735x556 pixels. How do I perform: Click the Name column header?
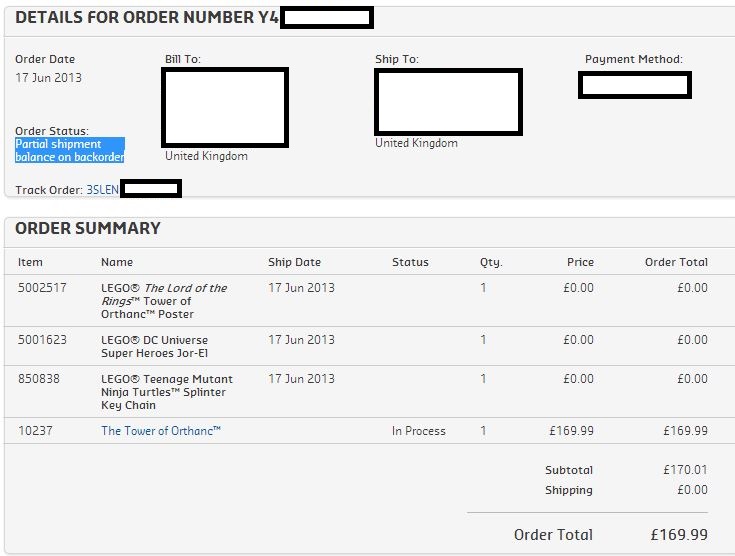point(117,262)
